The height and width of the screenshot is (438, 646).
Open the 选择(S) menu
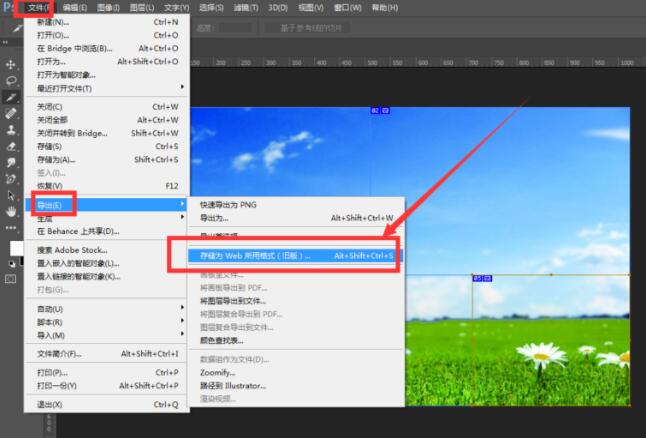211,8
